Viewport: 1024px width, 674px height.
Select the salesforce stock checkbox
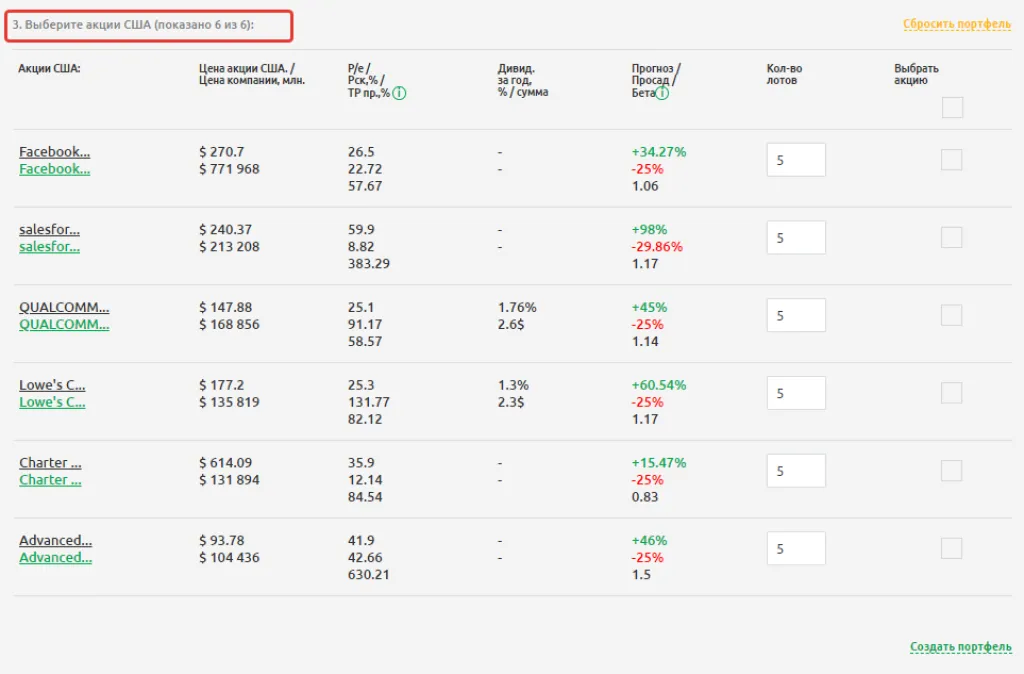(x=952, y=238)
